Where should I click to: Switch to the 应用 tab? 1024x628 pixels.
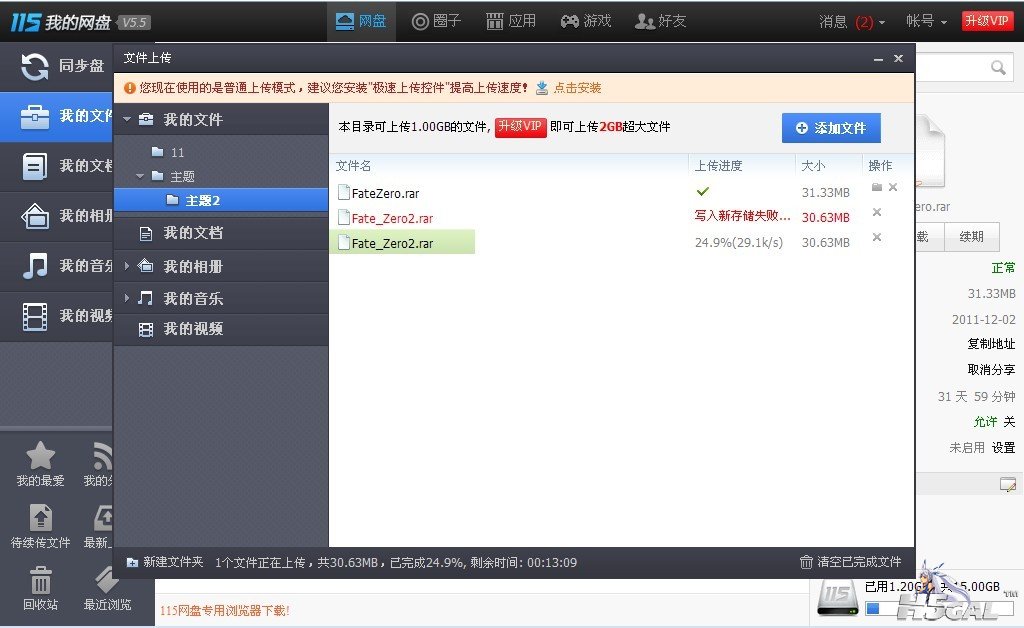[x=511, y=21]
